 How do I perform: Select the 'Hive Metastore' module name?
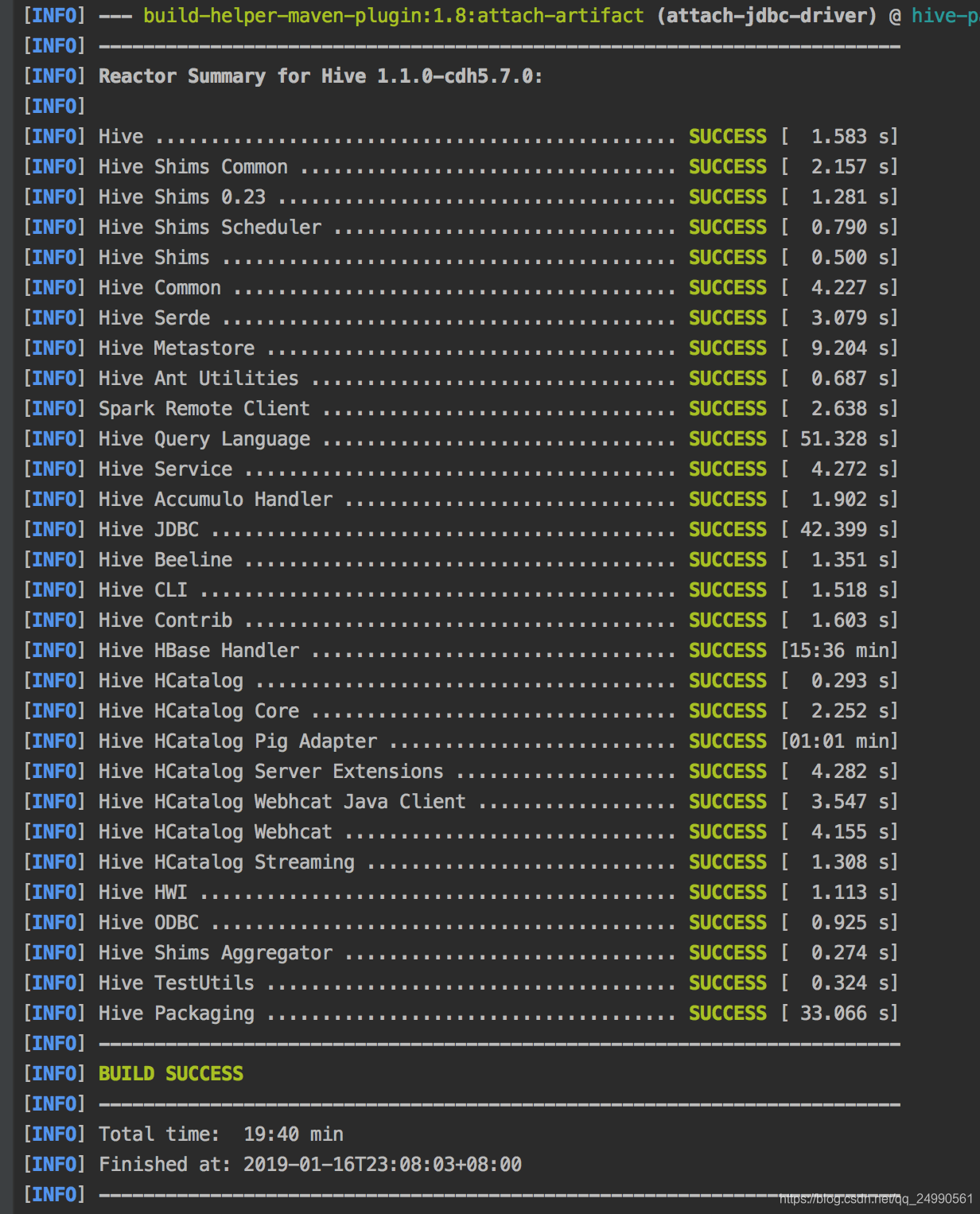click(177, 348)
